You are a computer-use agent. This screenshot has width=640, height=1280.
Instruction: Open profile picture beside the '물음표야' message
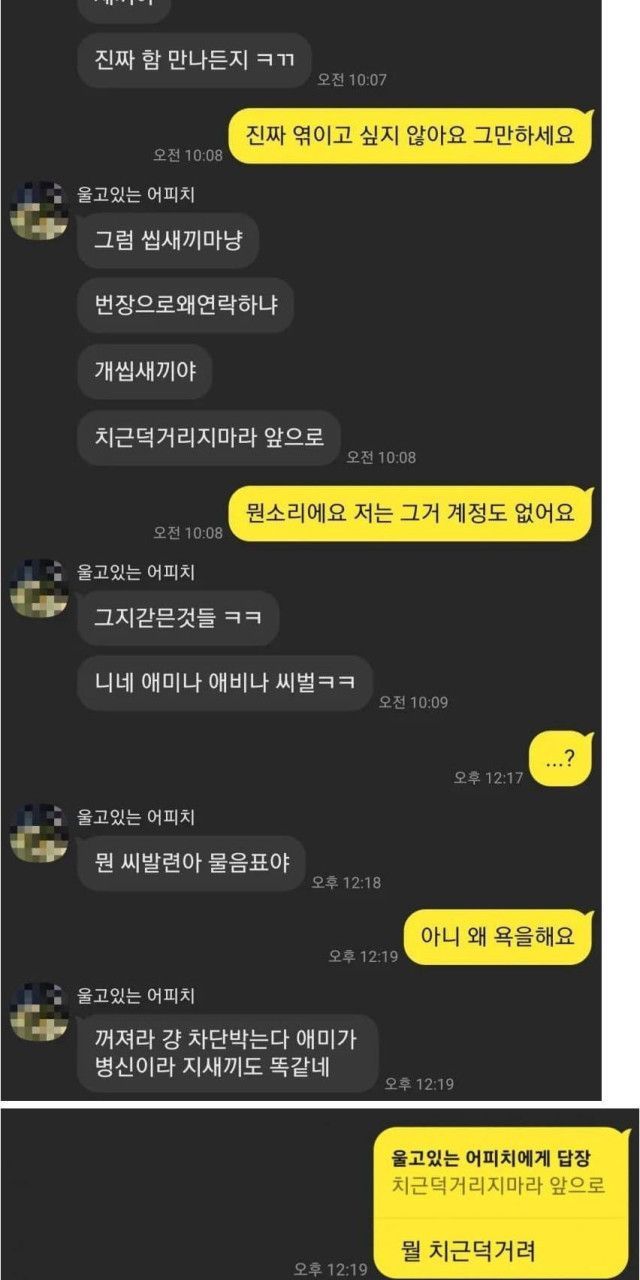[39, 833]
